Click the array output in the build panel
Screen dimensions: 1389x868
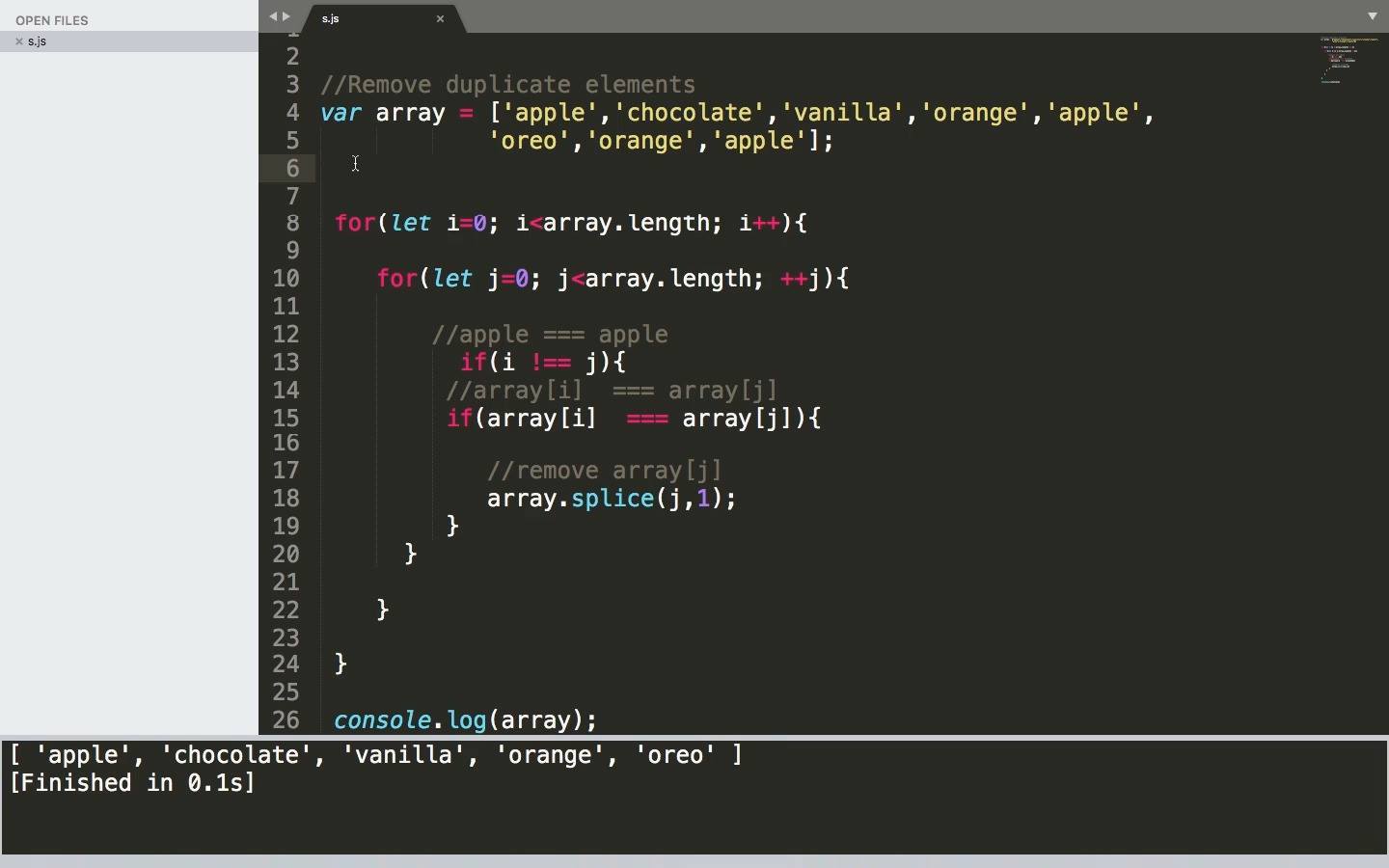[x=376, y=755]
